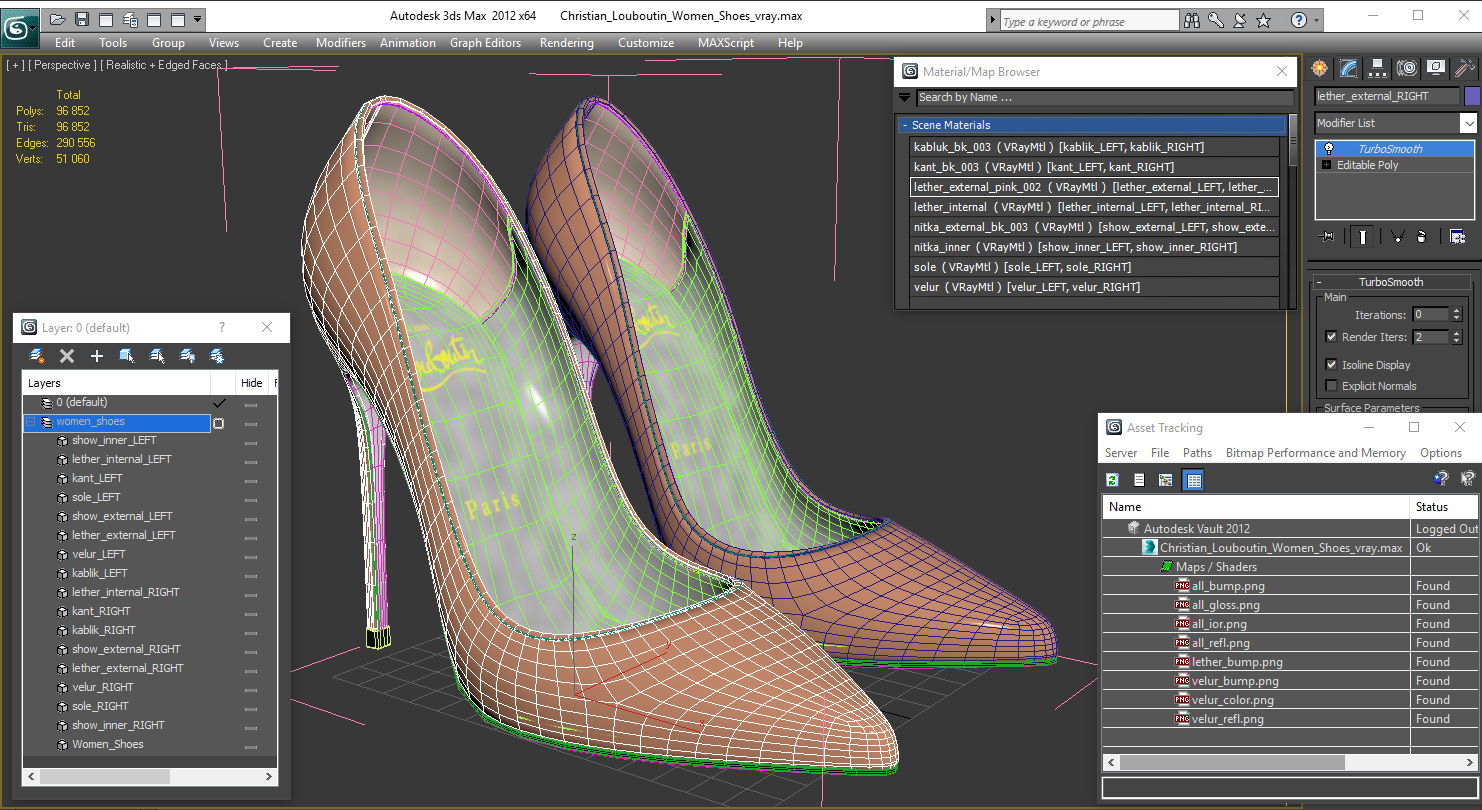
Task: Increase the Iterations spinner value
Action: click(x=1456, y=310)
